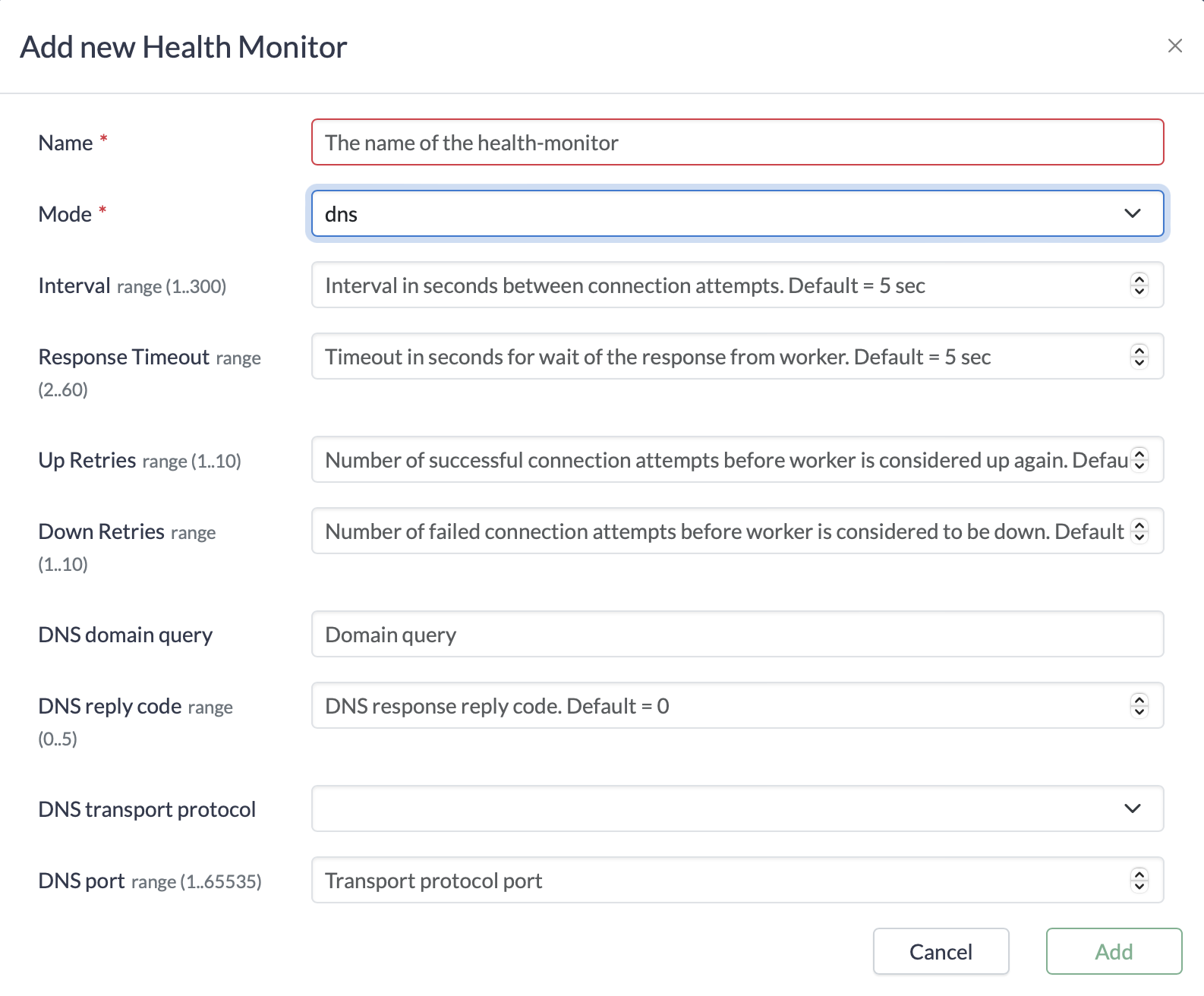Click the DNS domain query field
The height and width of the screenshot is (996, 1204).
click(736, 635)
